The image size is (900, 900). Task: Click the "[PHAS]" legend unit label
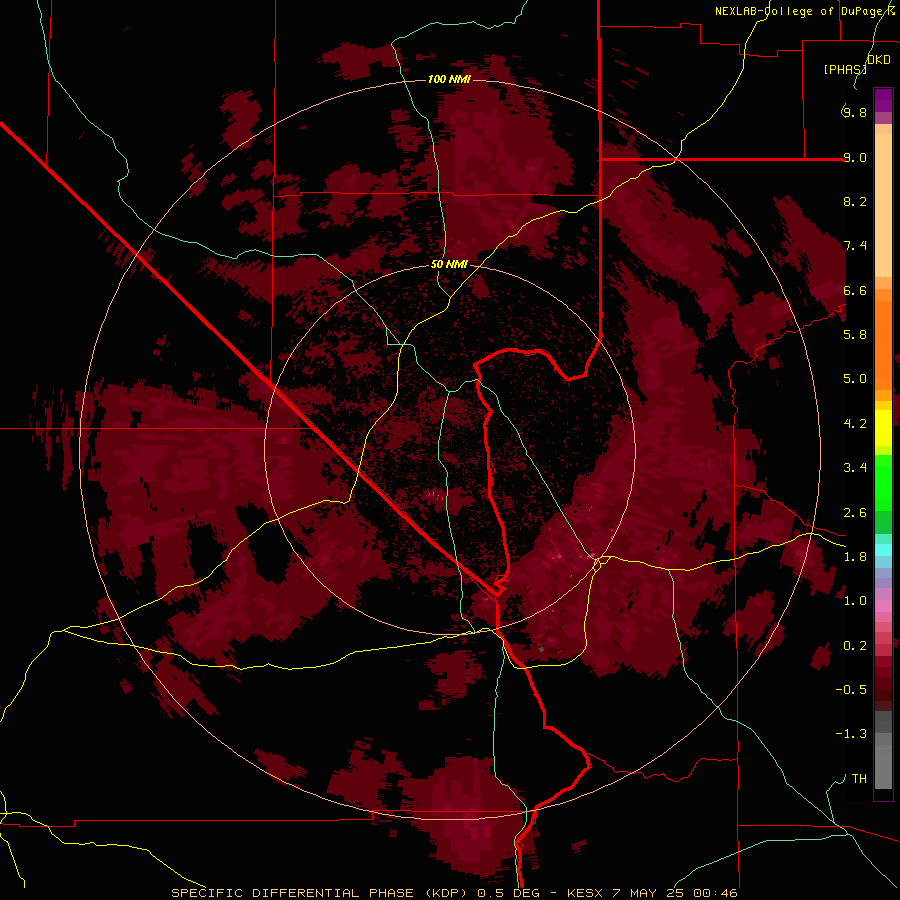[845, 69]
